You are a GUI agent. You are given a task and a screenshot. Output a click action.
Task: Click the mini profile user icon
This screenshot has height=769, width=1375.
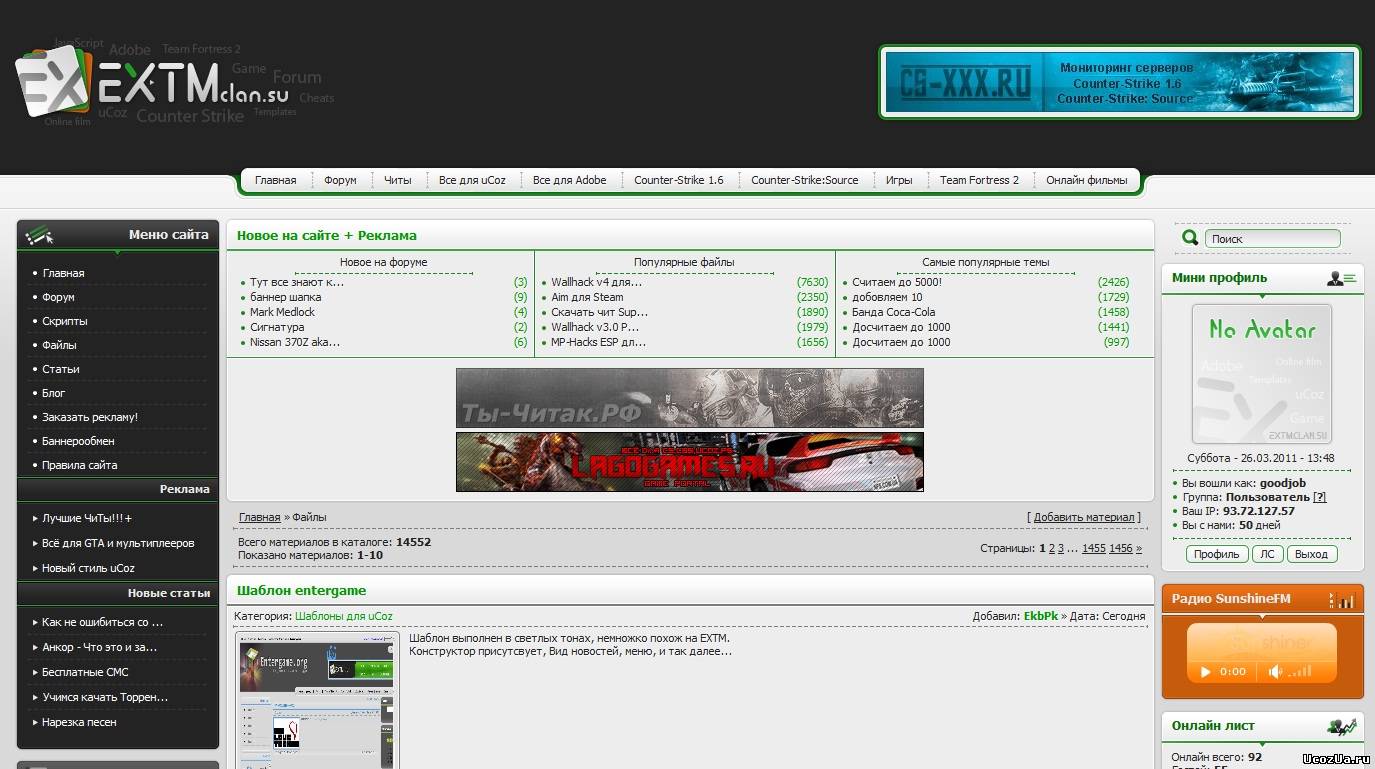[x=1341, y=278]
